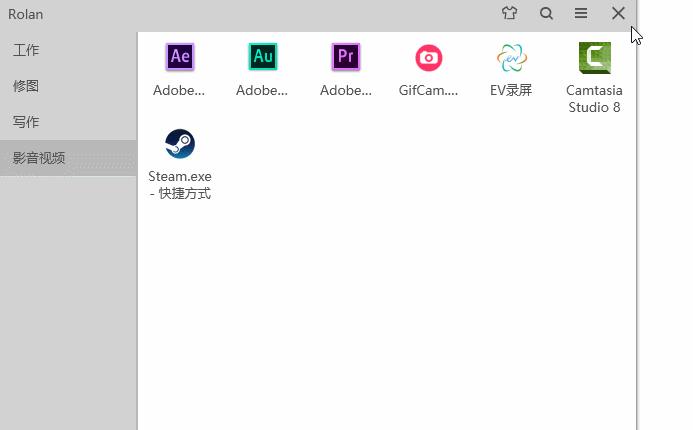Select the 影音视频 group

69,158
